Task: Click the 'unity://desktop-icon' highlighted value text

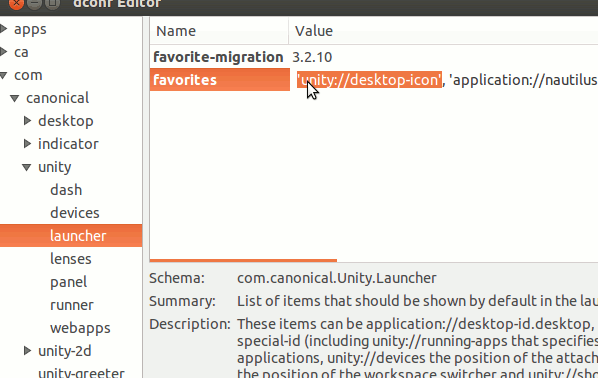Action: 369,80
